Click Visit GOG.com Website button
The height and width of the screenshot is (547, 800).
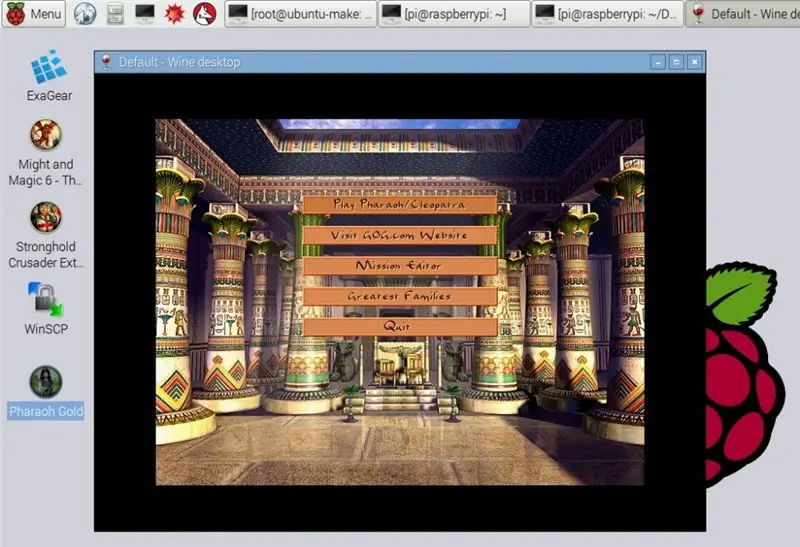point(399,235)
